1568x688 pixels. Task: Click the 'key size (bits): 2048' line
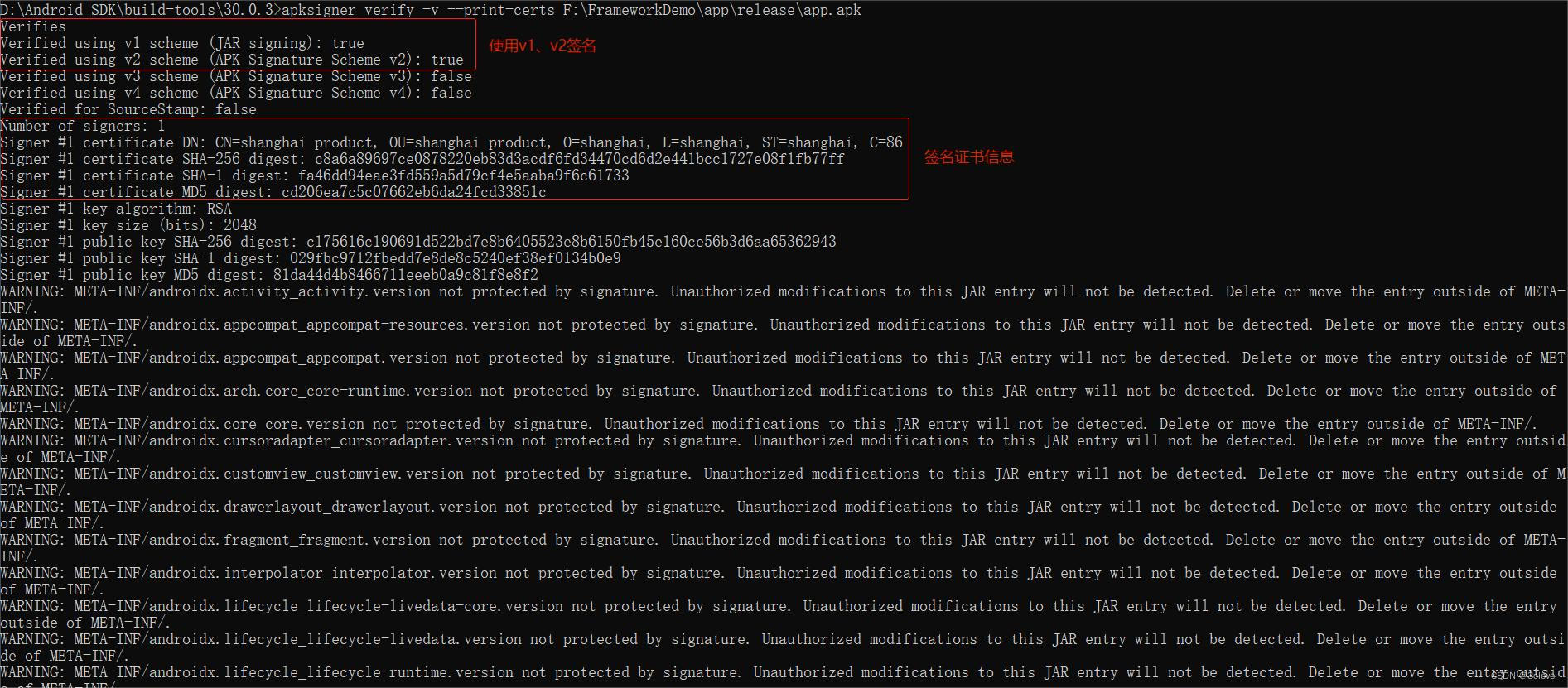(x=128, y=225)
